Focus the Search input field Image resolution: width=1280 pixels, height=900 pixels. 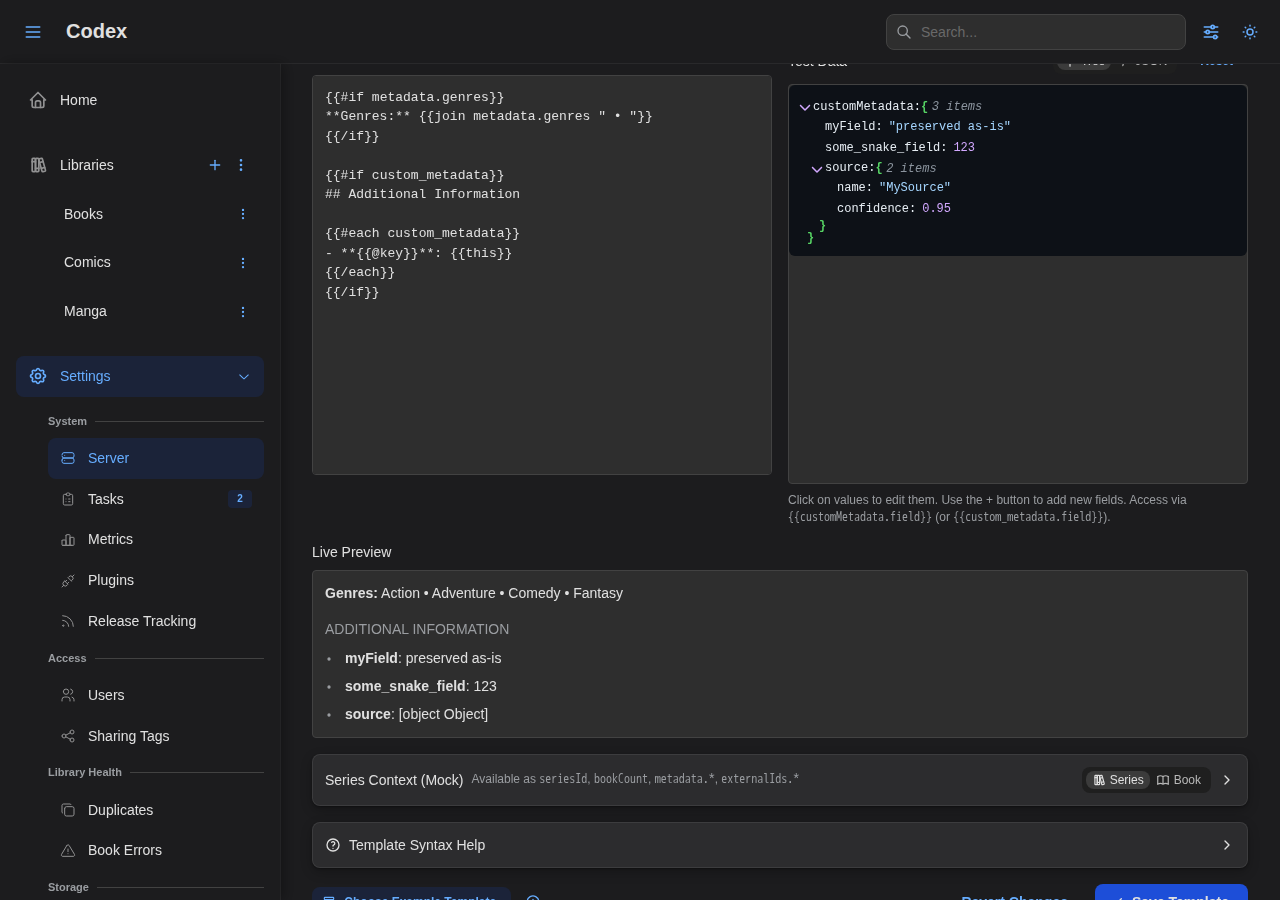coord(1036,32)
